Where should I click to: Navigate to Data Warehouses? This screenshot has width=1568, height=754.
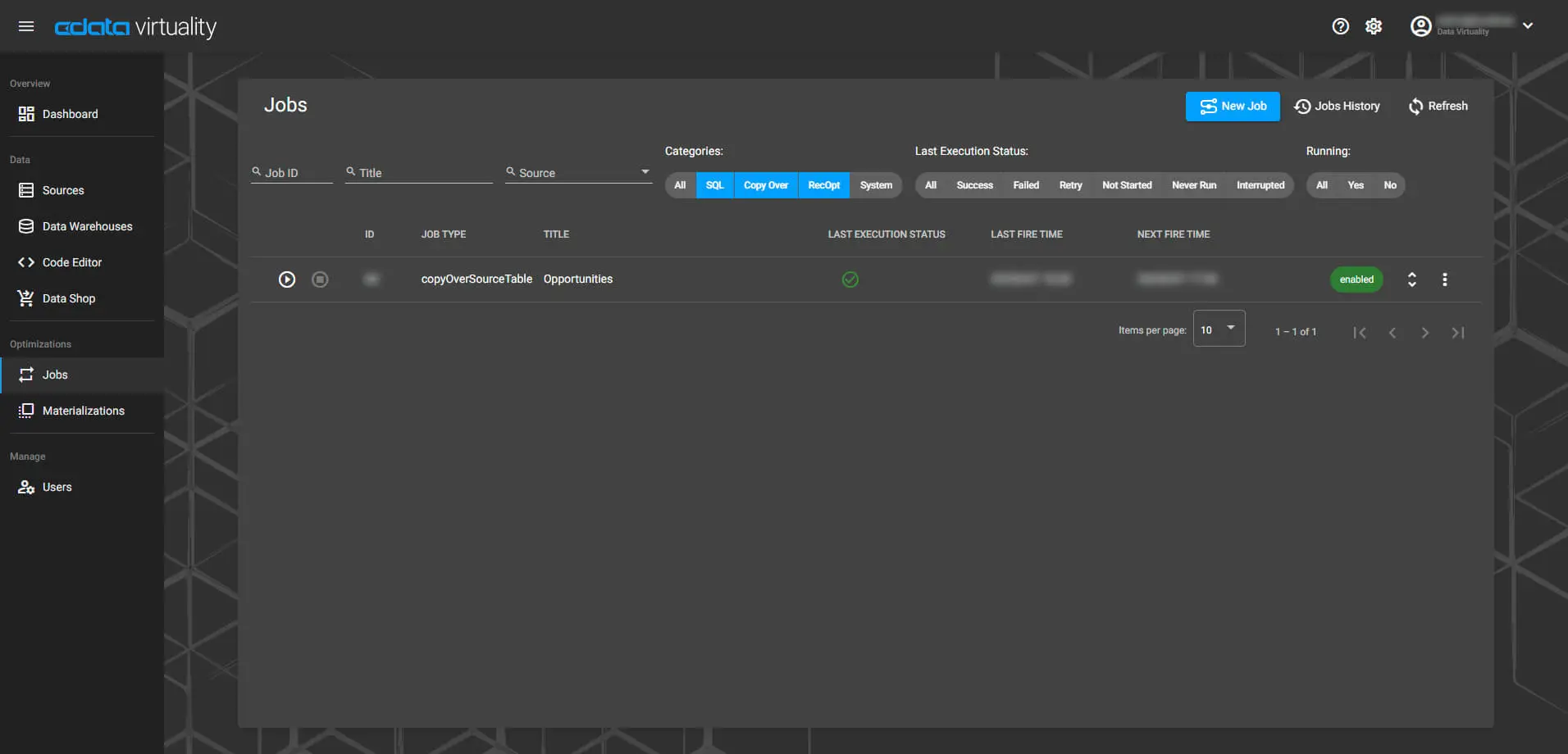(87, 226)
